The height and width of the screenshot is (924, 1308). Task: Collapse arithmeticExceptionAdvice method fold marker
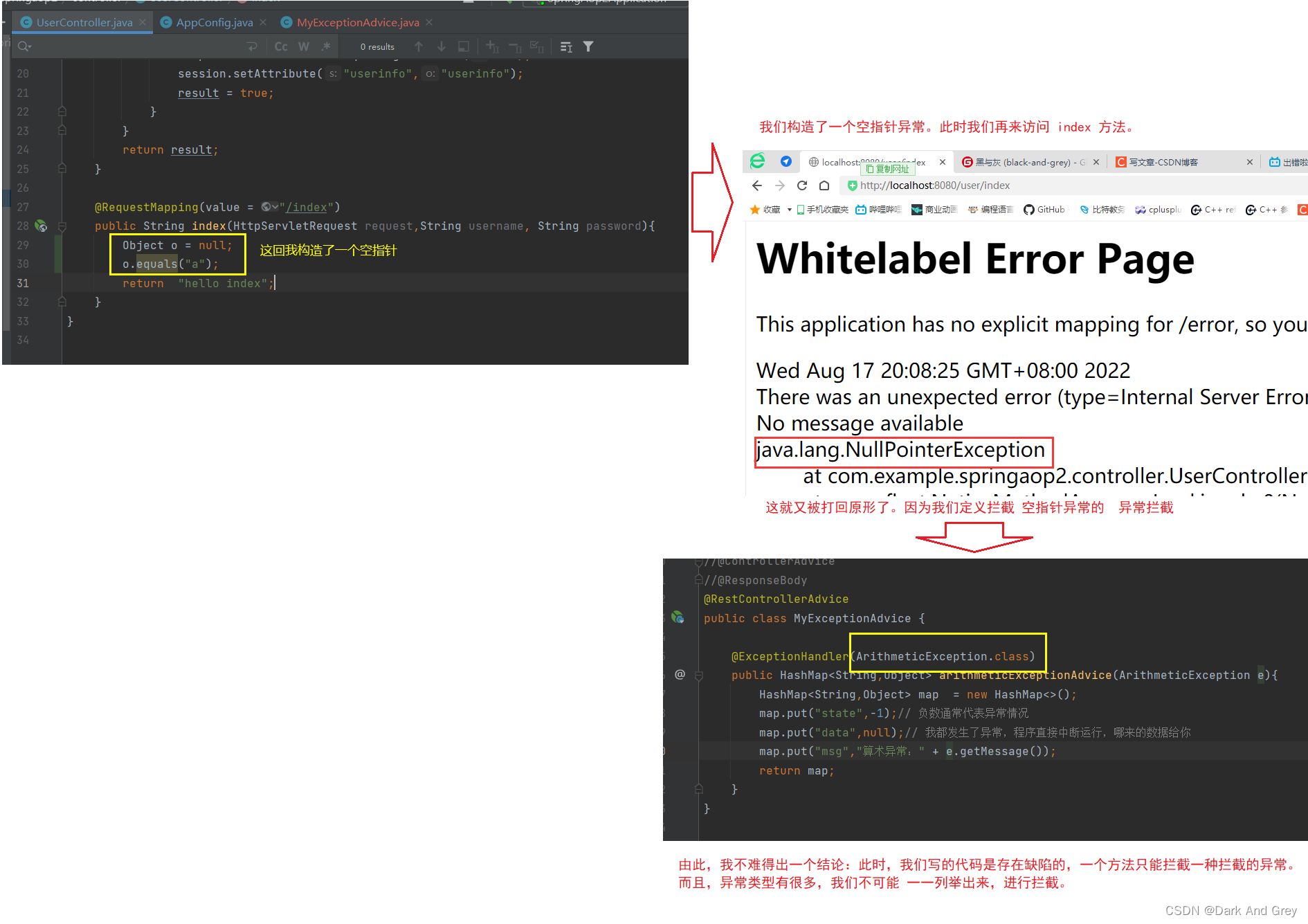coord(699,675)
